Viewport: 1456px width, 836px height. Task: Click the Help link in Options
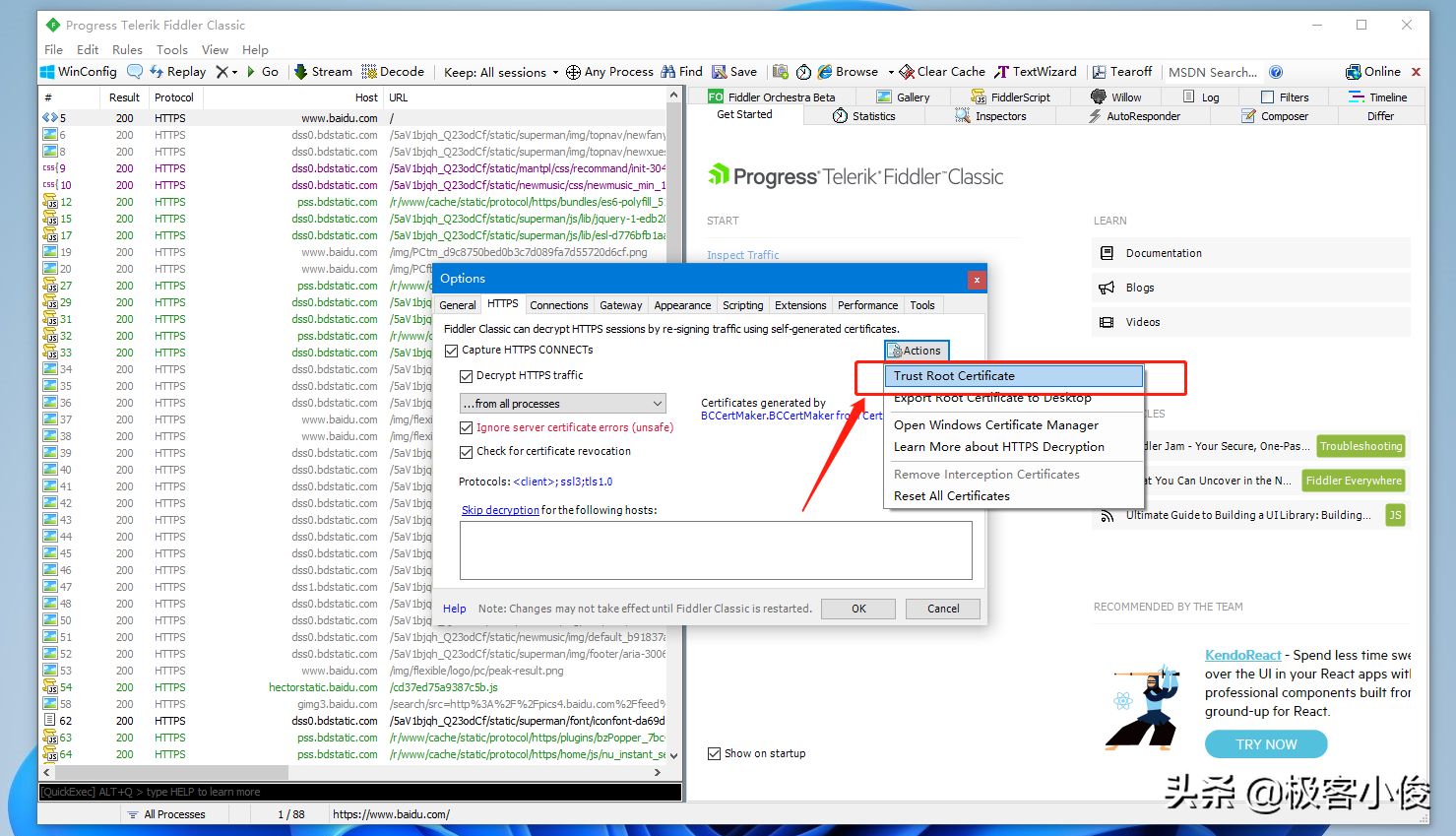coord(454,609)
